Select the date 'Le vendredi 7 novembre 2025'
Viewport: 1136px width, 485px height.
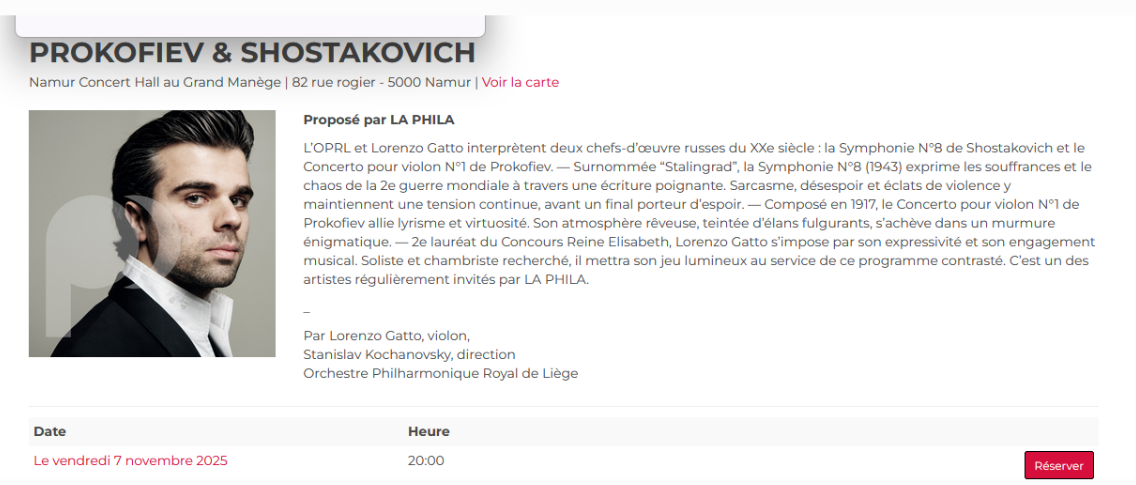point(130,461)
